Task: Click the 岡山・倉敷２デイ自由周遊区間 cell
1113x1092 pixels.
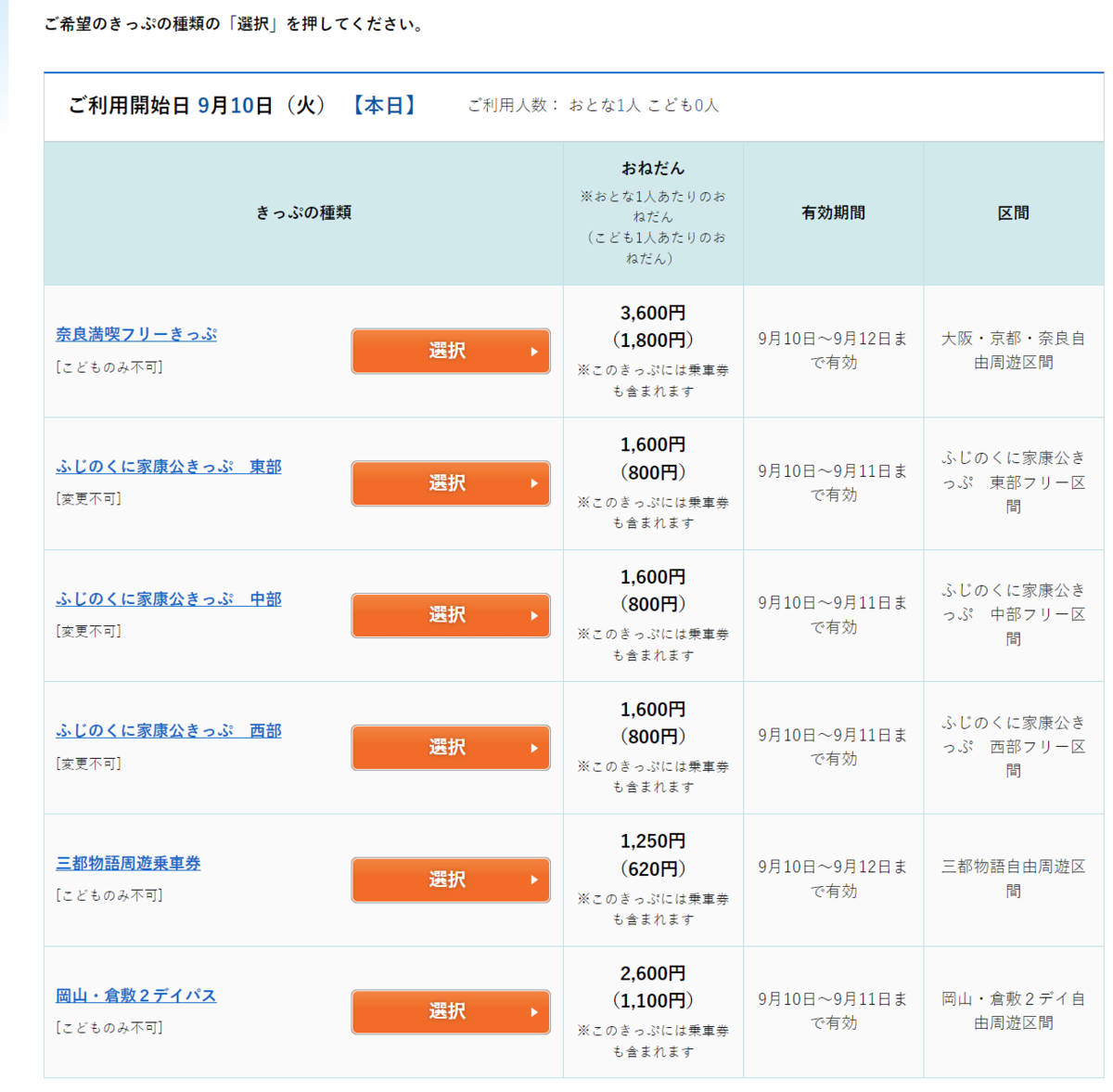Action: click(x=1014, y=1011)
